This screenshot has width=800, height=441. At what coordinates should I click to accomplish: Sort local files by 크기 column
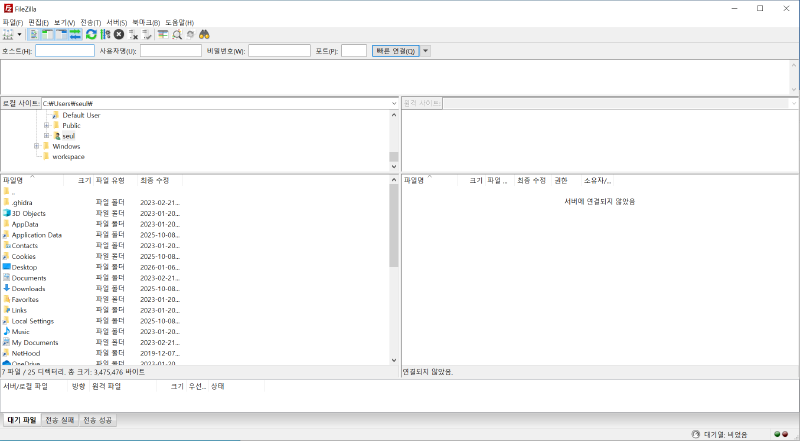click(x=78, y=180)
